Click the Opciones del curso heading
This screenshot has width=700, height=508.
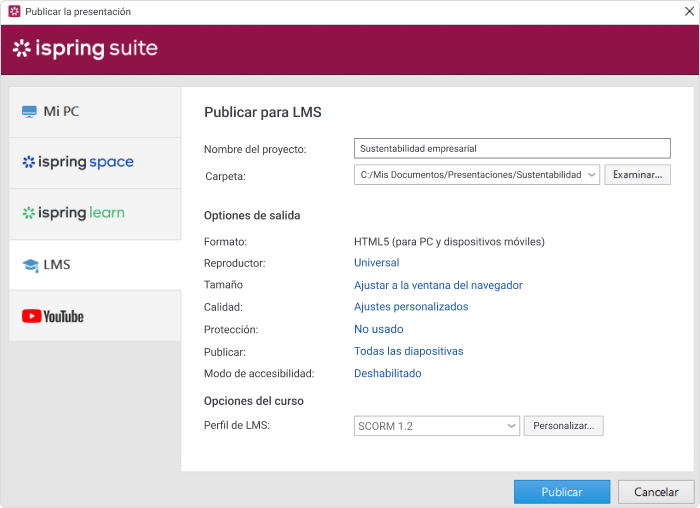[254, 401]
